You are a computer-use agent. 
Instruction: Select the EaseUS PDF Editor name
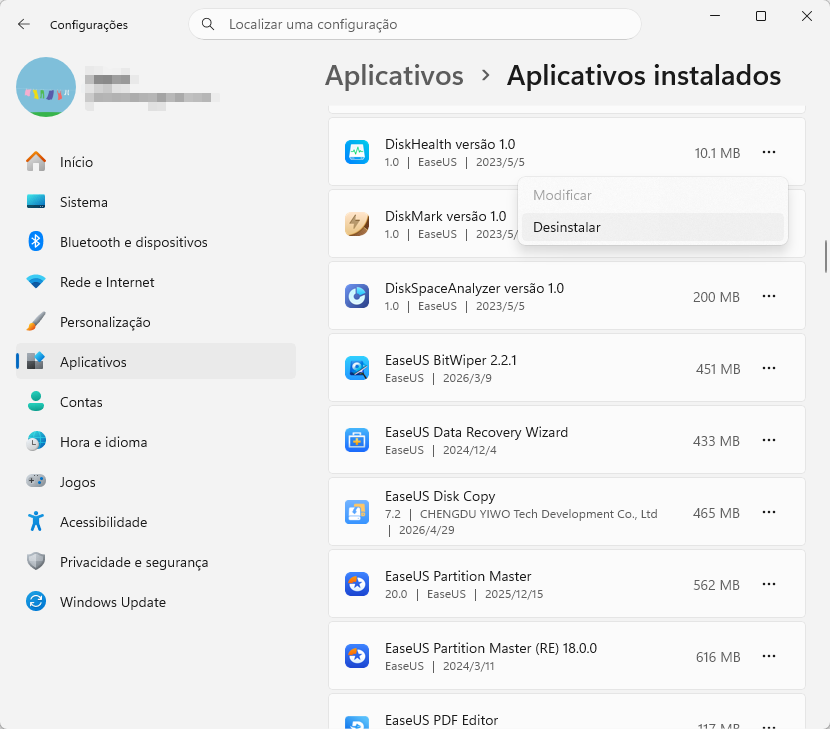pos(441,721)
